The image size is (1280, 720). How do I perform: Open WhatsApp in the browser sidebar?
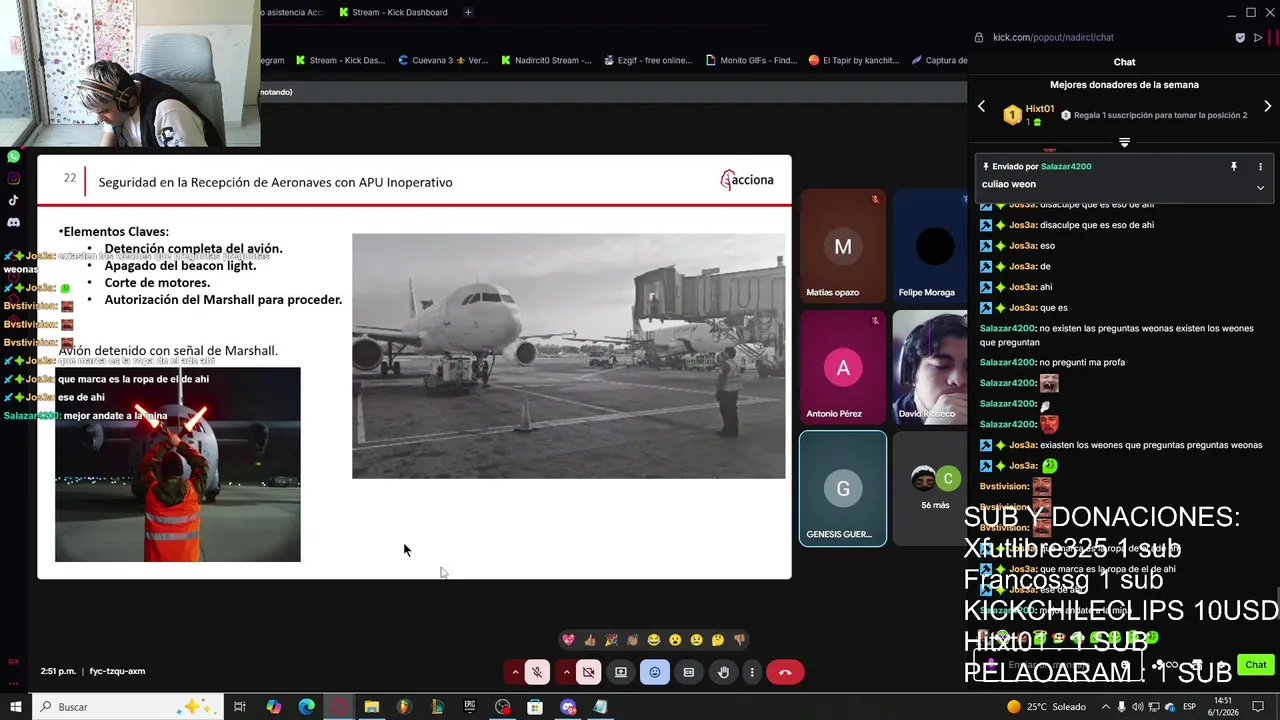point(13,156)
